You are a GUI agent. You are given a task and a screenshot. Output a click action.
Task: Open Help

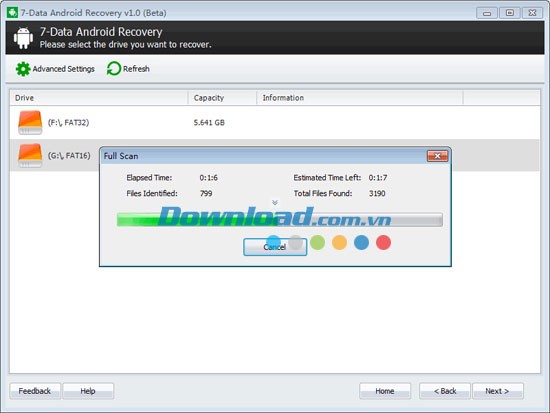point(88,391)
